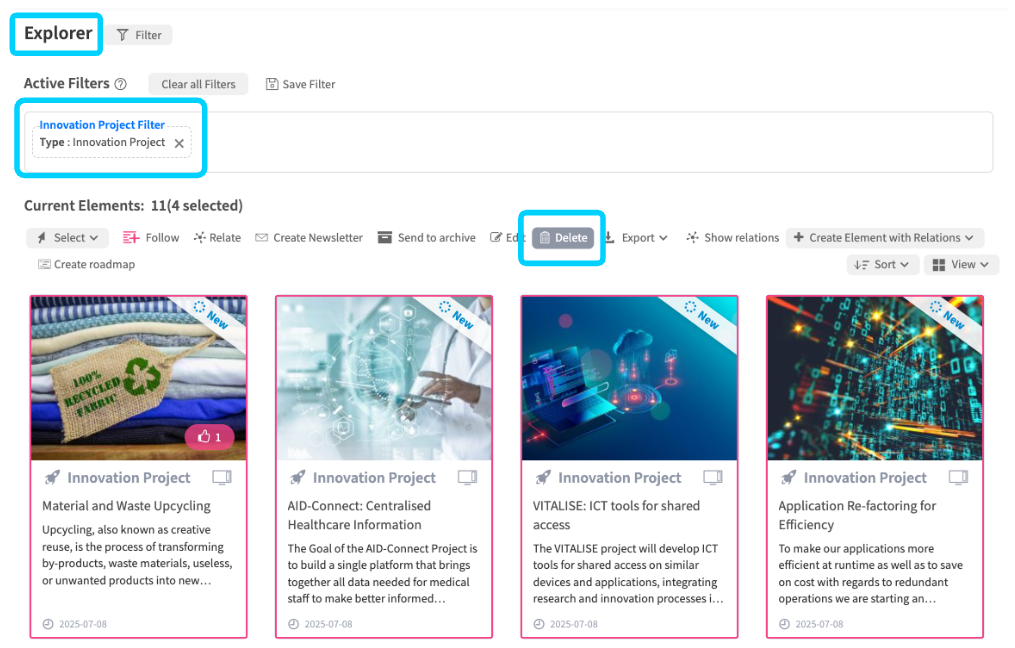Click the Filter button next to Explorer
The image size is (1015, 648).
(140, 35)
